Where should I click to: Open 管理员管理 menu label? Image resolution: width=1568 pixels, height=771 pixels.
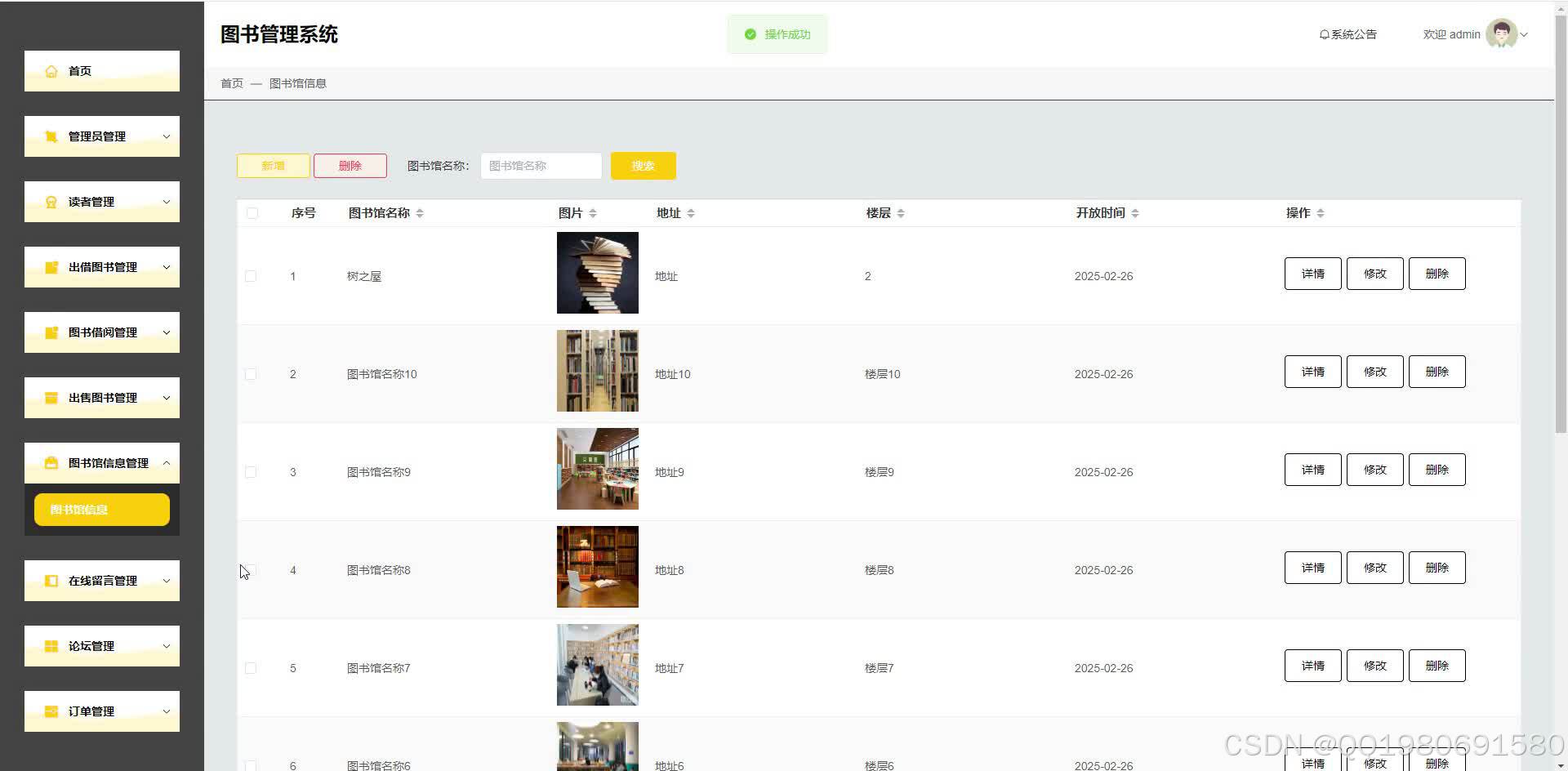(x=97, y=136)
